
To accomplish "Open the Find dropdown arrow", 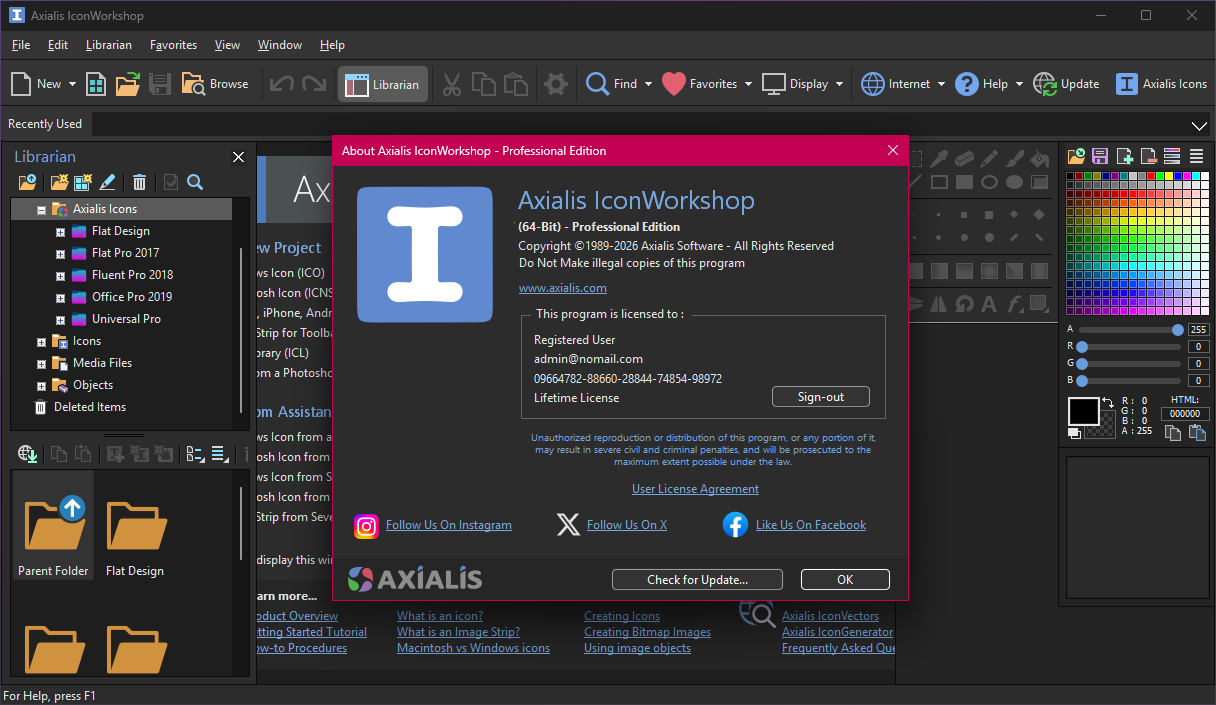I will [648, 84].
